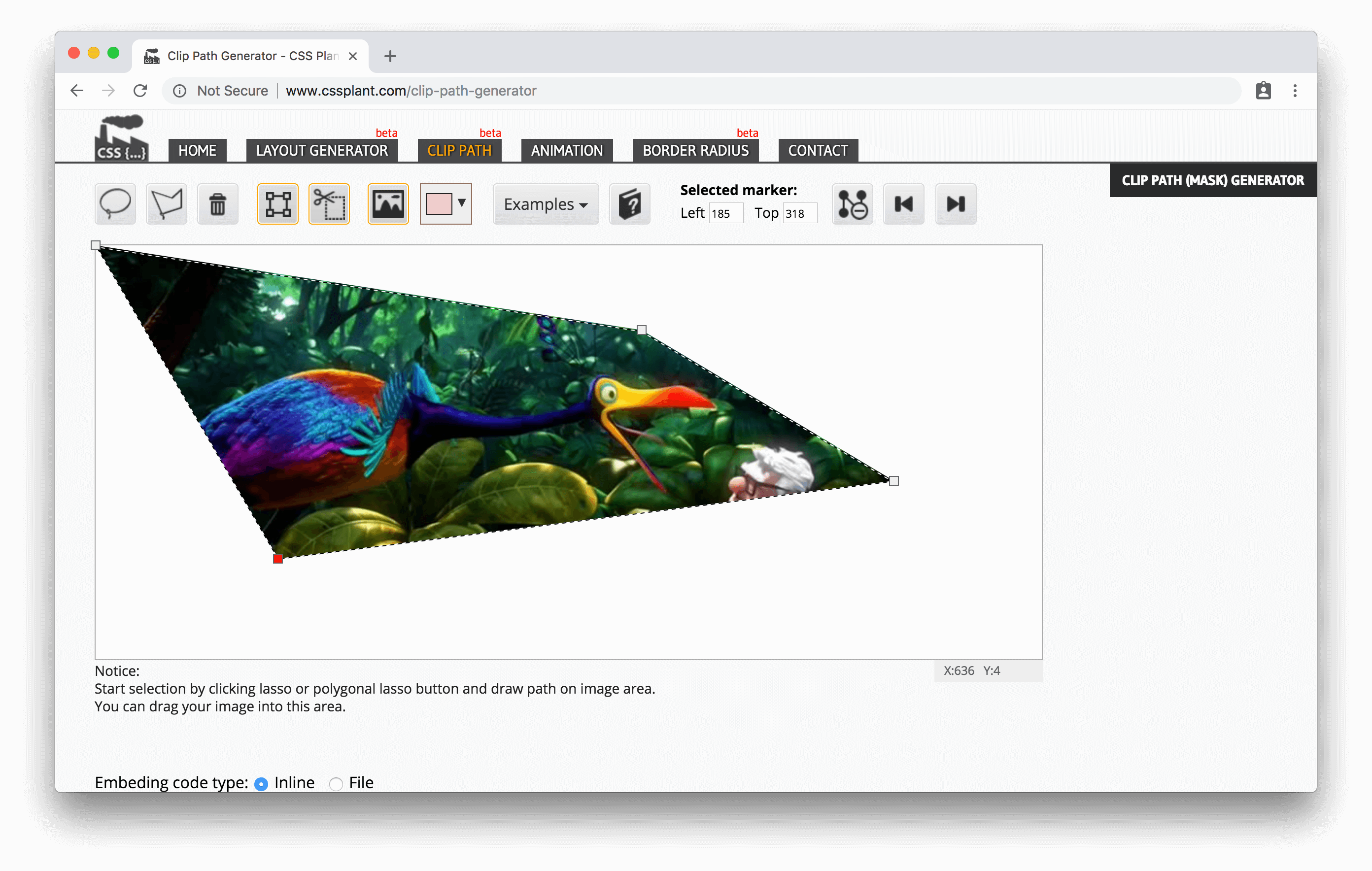The width and height of the screenshot is (1372, 871).
Task: Toggle the background color swatch
Action: (437, 204)
